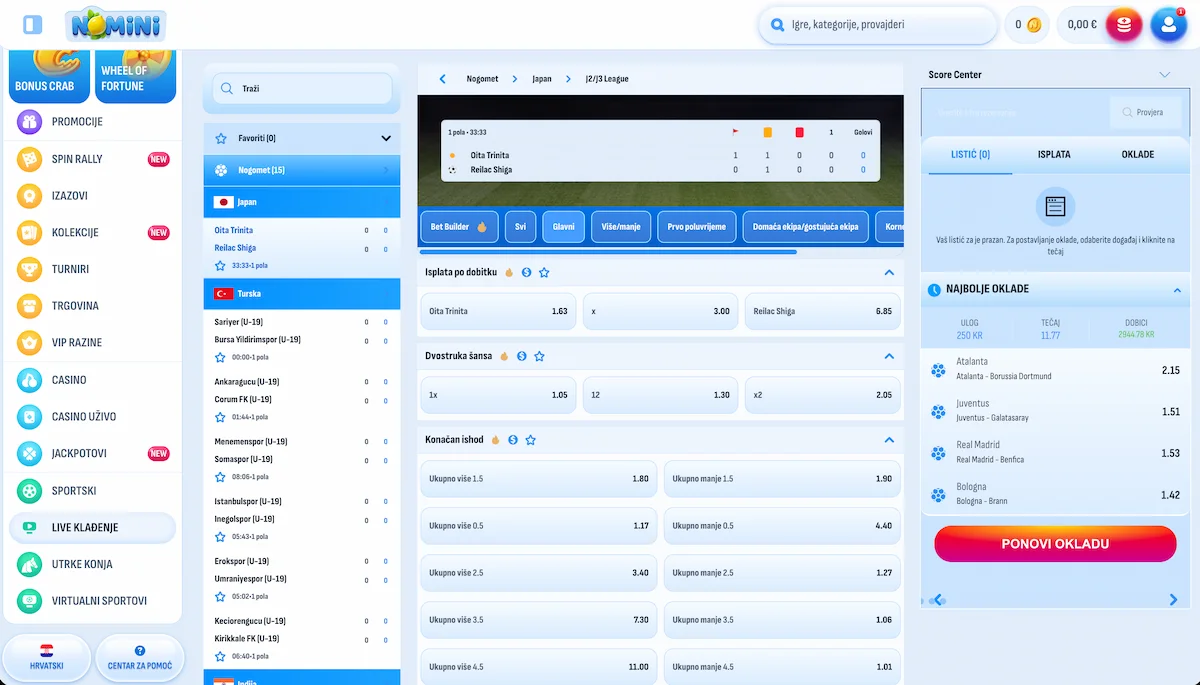
Task: Click the Traži search field
Action: tap(310, 89)
